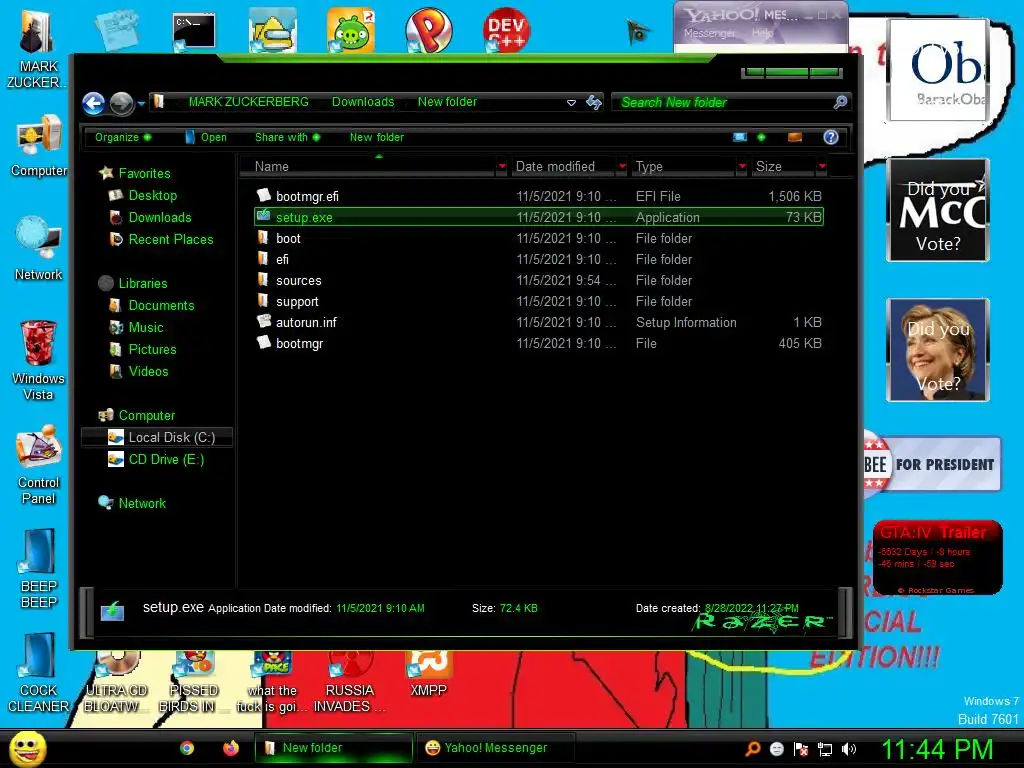Open the Organize menu
Viewport: 1024px width, 768px height.
(123, 137)
